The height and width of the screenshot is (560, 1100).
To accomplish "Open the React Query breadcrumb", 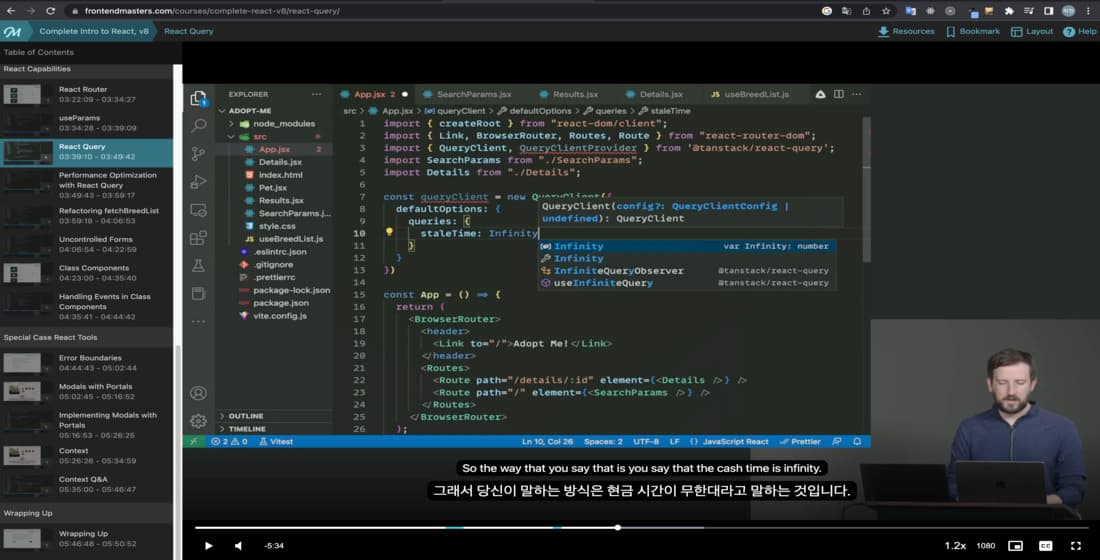I will click(x=189, y=32).
